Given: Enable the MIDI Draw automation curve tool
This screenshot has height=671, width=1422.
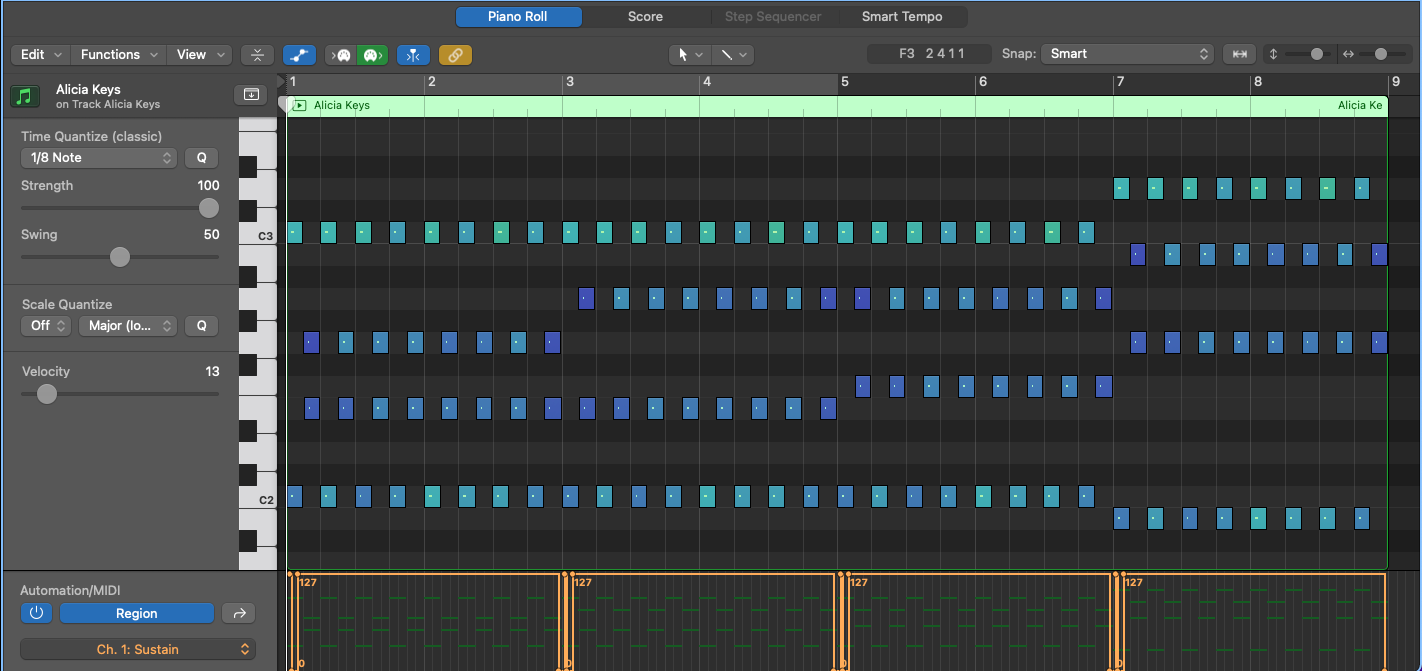Looking at the screenshot, I should [299, 55].
